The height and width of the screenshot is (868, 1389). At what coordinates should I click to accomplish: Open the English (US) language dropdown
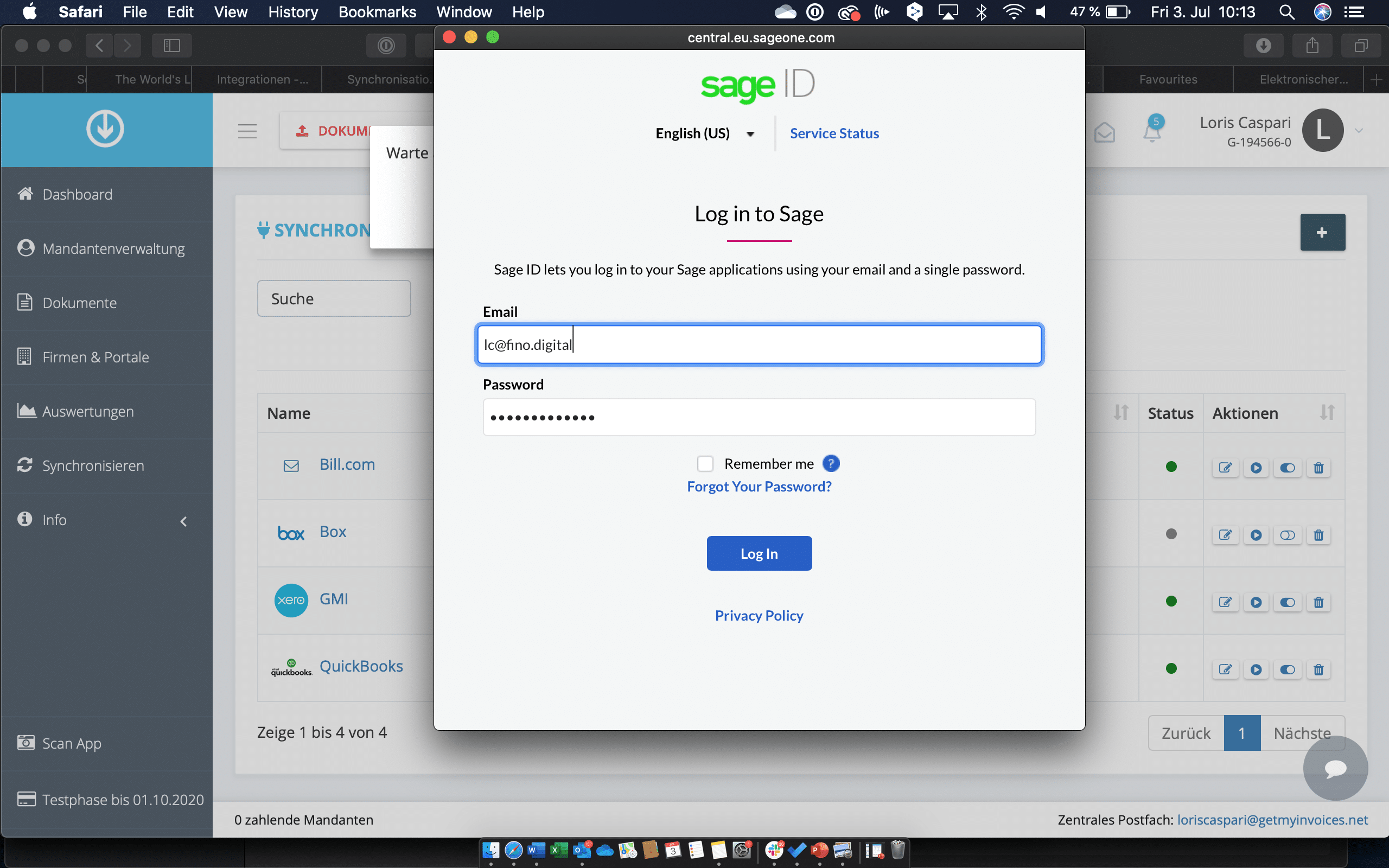click(x=704, y=133)
